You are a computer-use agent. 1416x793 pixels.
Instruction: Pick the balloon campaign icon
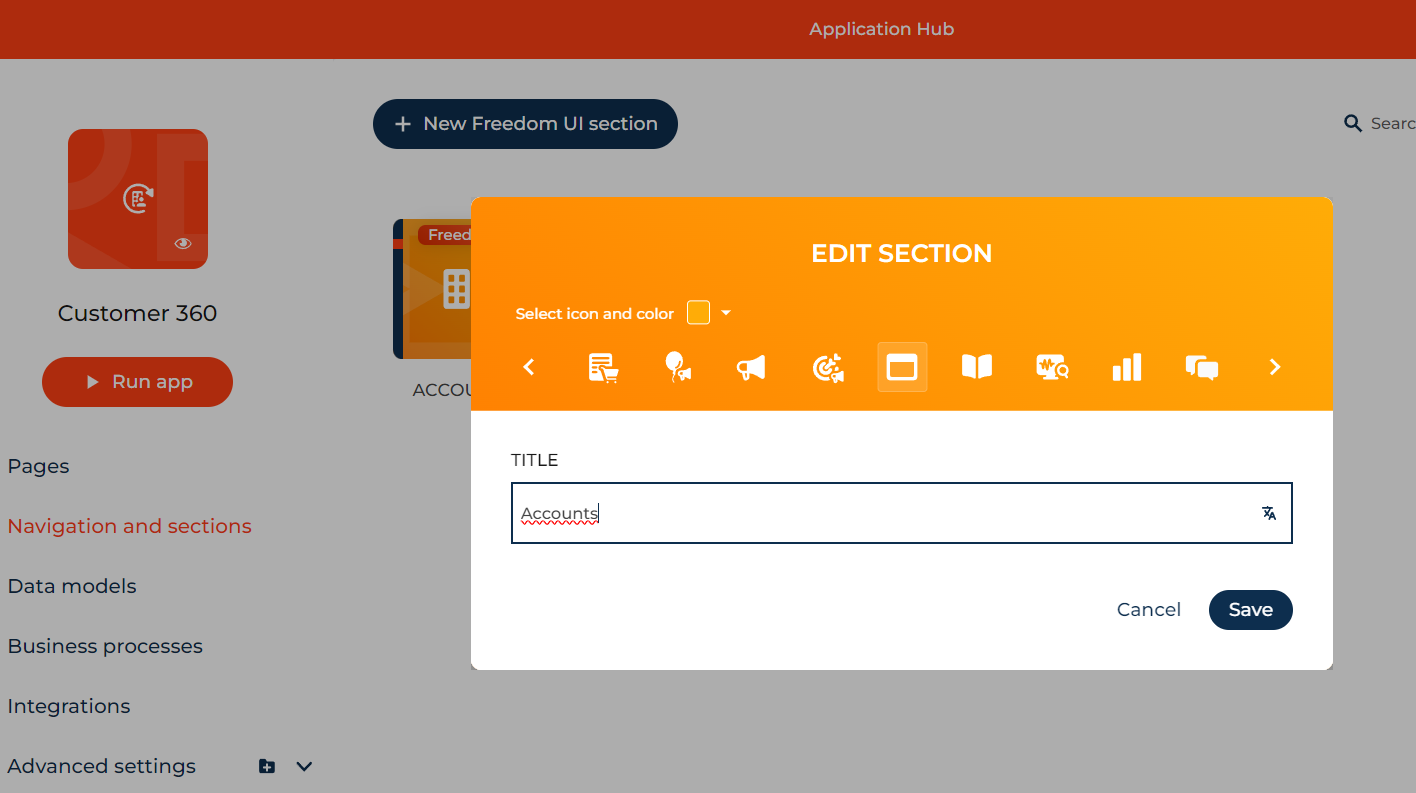click(x=678, y=367)
